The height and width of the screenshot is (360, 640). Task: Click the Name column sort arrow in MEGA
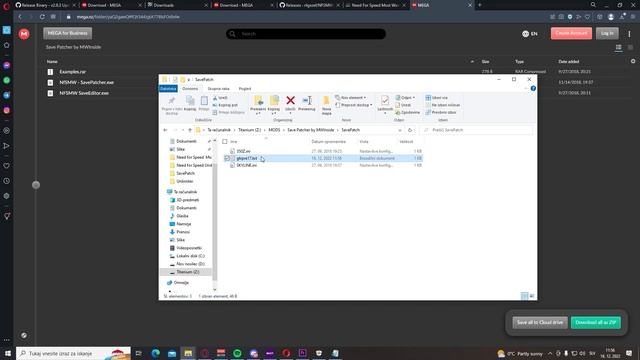click(x=472, y=62)
